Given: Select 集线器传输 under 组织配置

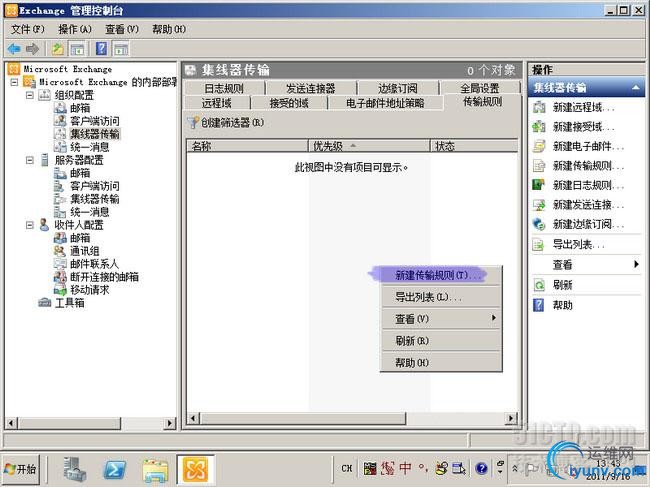Looking at the screenshot, I should 95,134.
